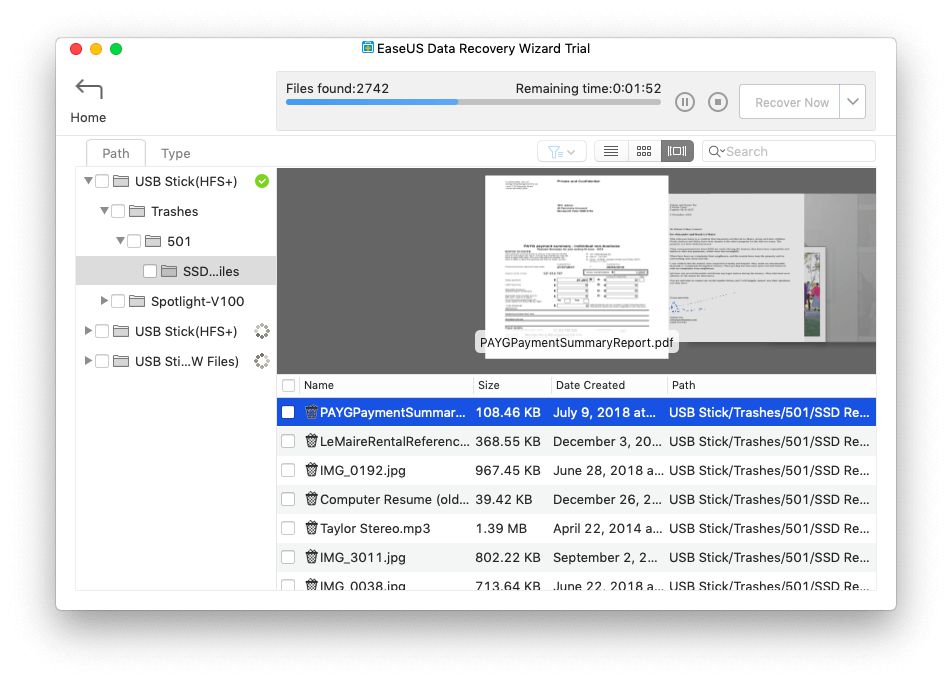The height and width of the screenshot is (684, 952).
Task: Toggle the select-all checkbox in the file list header
Action: coord(288,385)
